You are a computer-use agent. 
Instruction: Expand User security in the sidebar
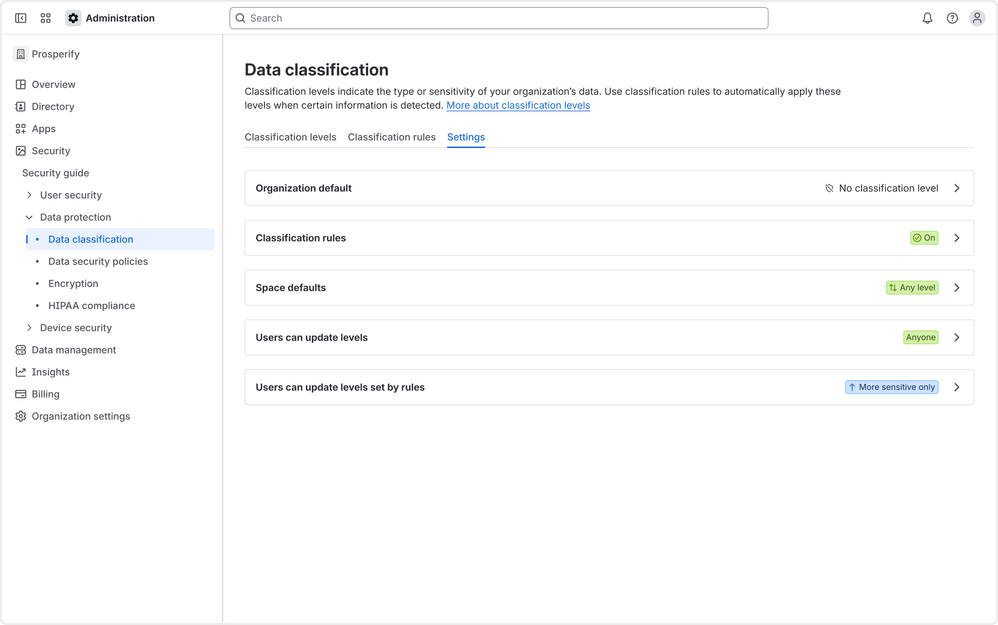[29, 195]
